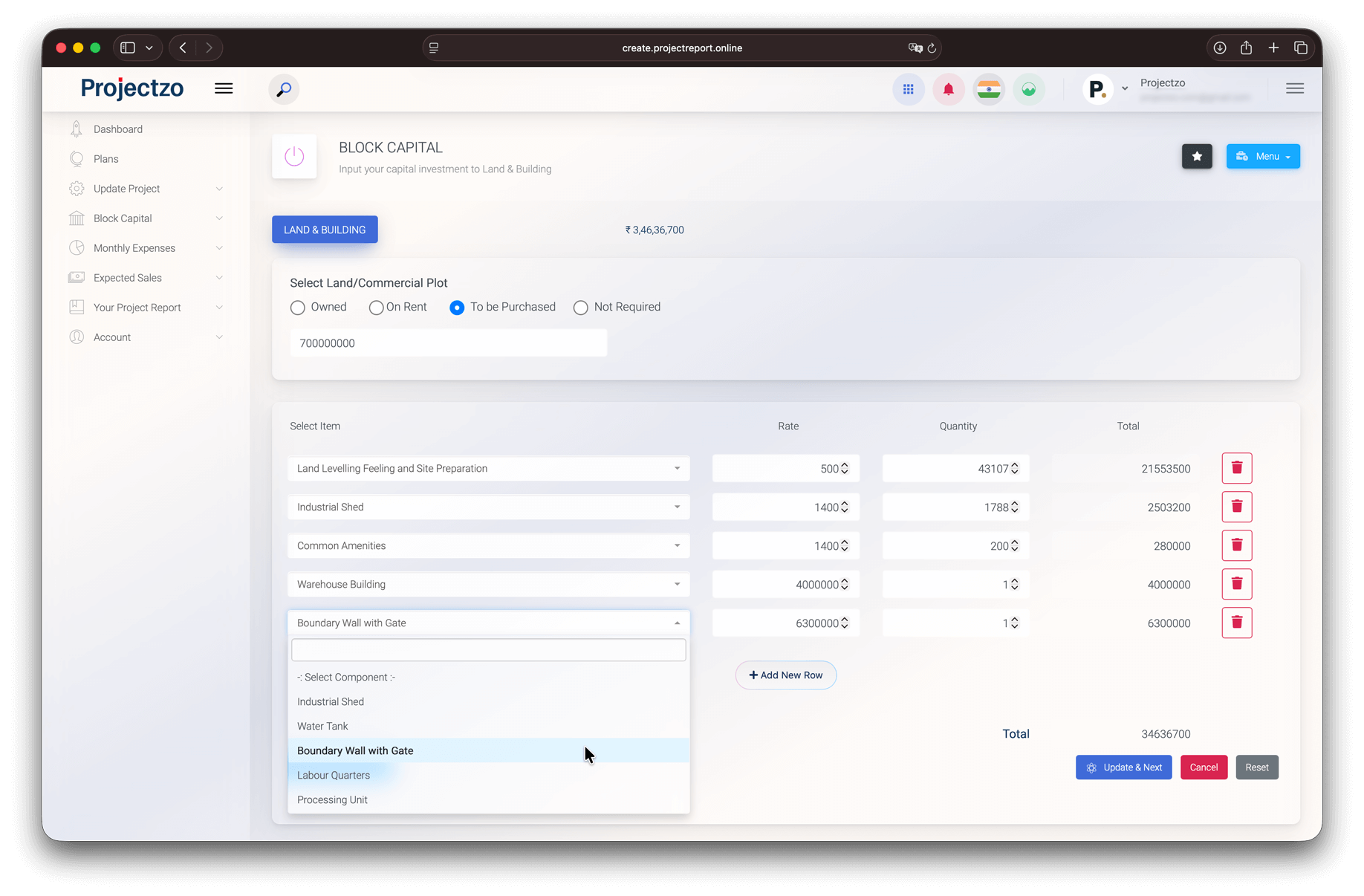
Task: Expand the Projectzo profile chevron
Action: [1124, 88]
